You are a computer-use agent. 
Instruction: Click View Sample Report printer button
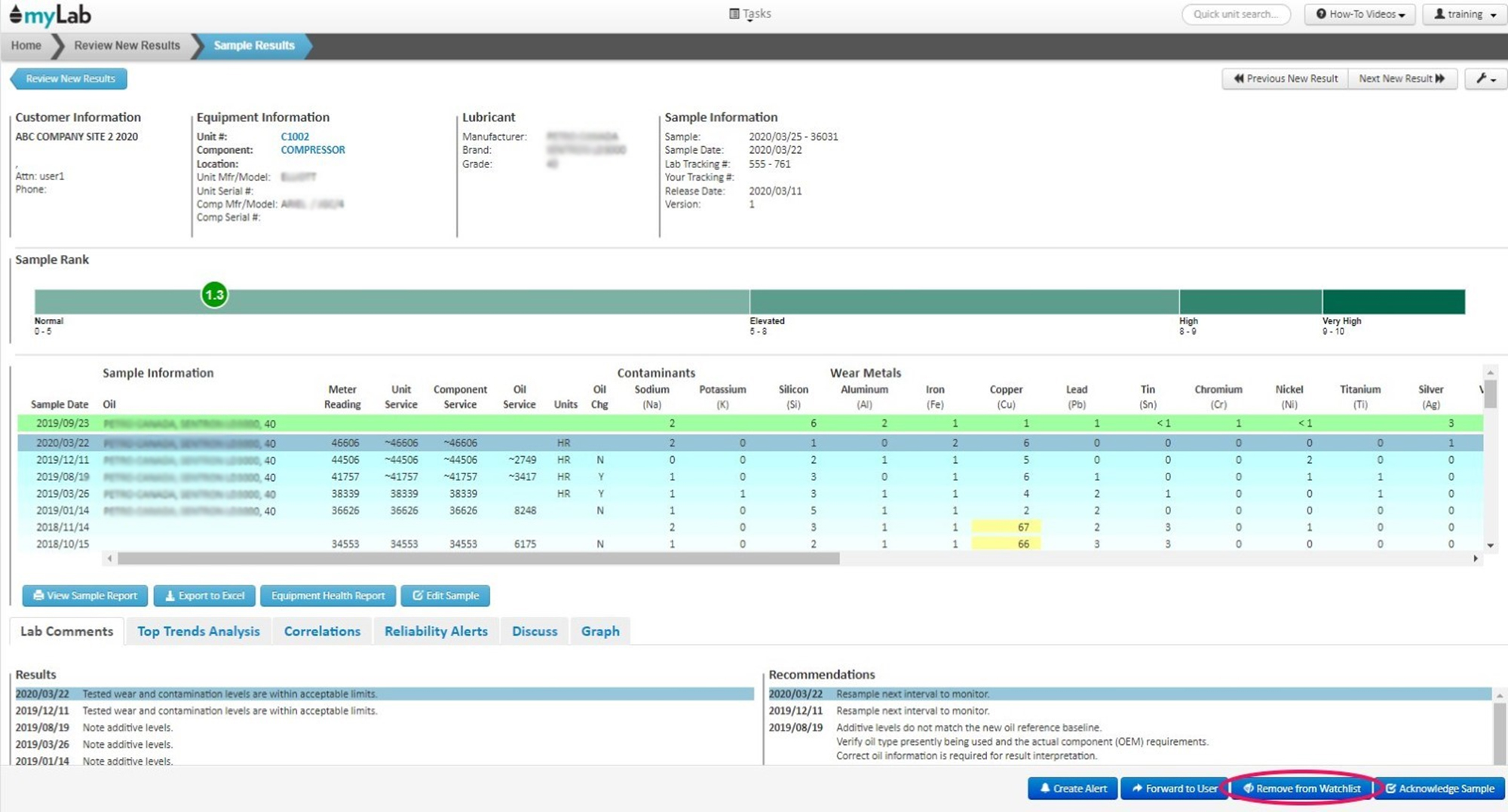pyautogui.click(x=85, y=596)
